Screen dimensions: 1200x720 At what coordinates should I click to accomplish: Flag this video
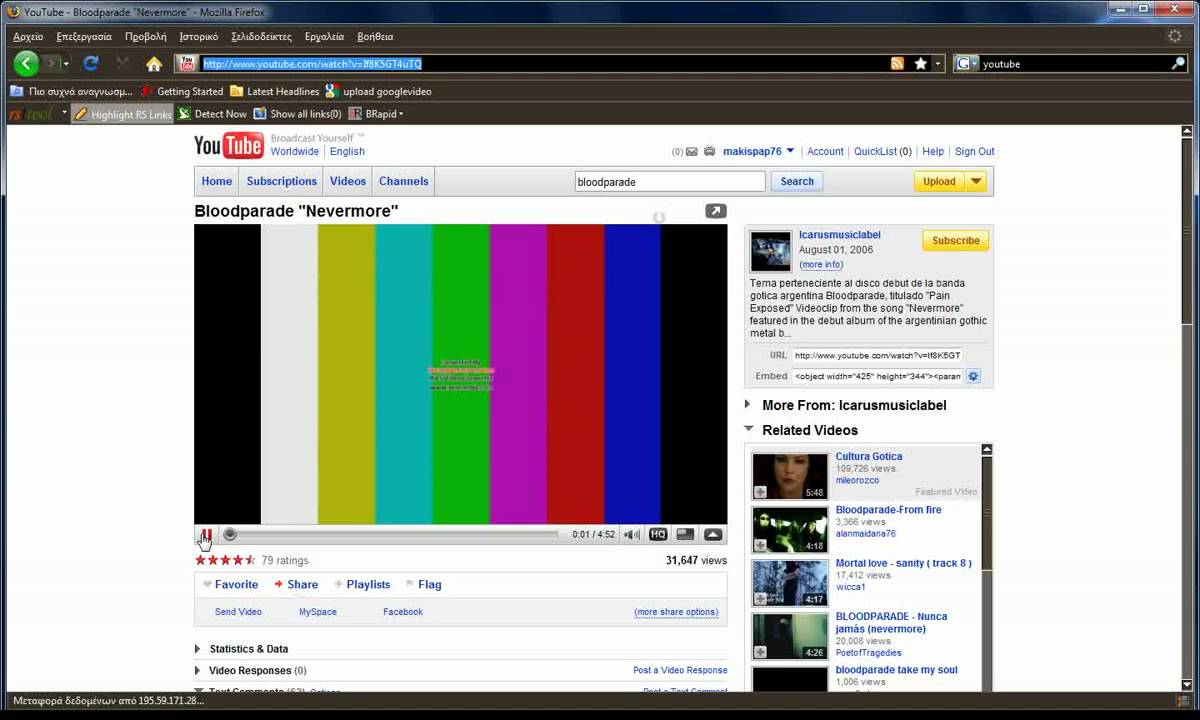pos(423,585)
